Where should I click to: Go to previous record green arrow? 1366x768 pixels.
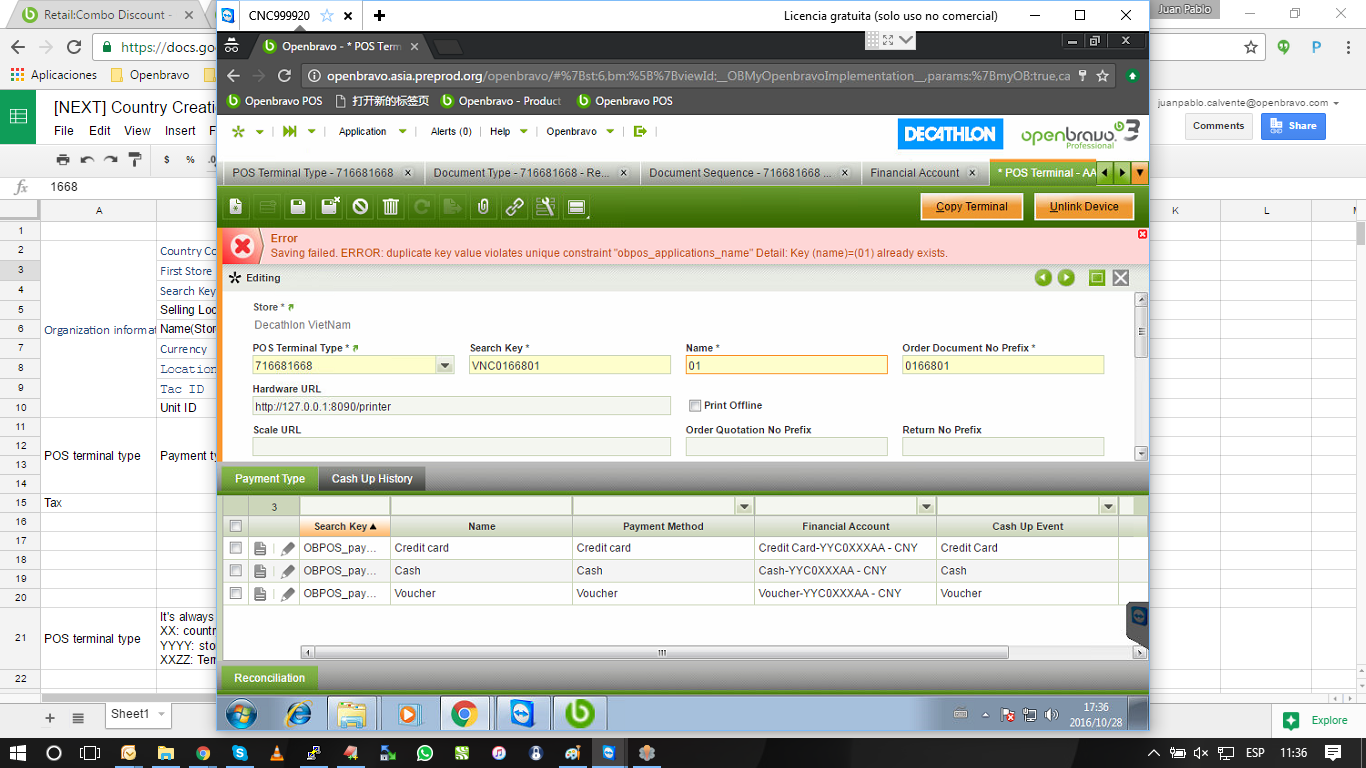(1043, 278)
